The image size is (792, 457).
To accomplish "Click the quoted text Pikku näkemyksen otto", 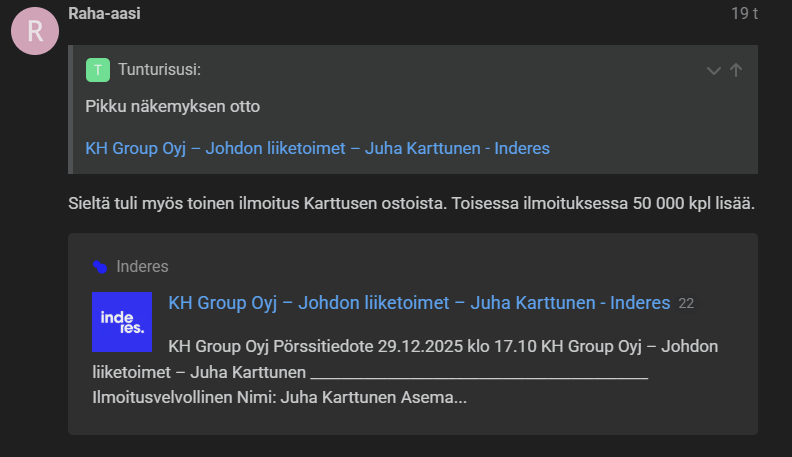I will point(173,107).
